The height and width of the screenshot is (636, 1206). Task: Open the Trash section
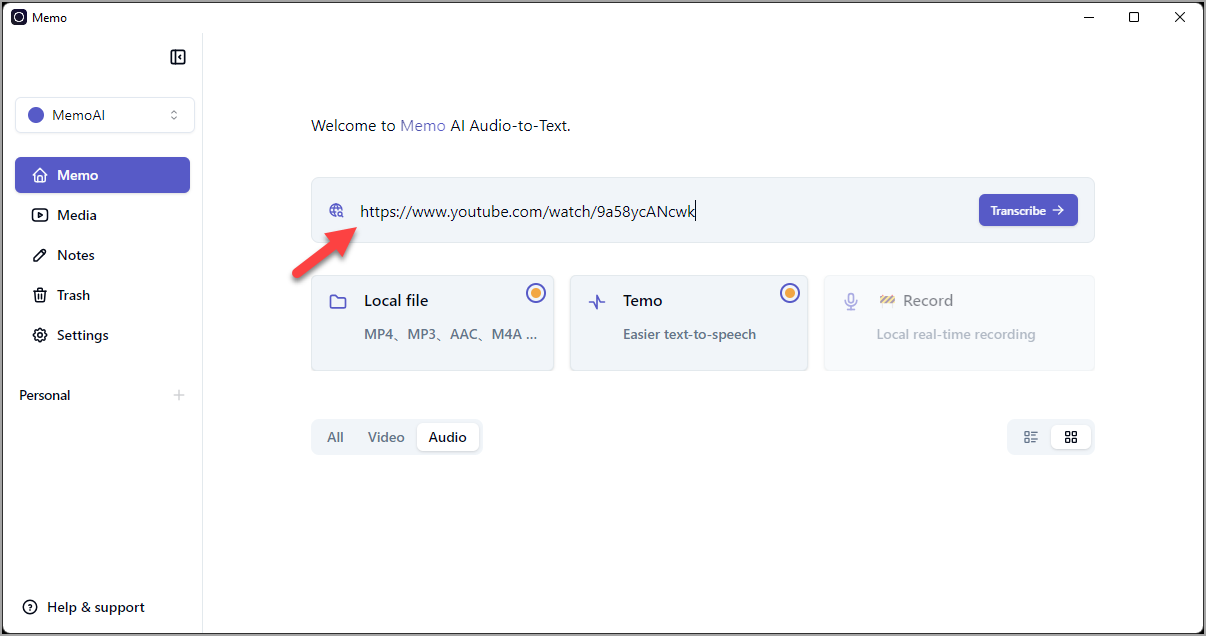(x=102, y=295)
